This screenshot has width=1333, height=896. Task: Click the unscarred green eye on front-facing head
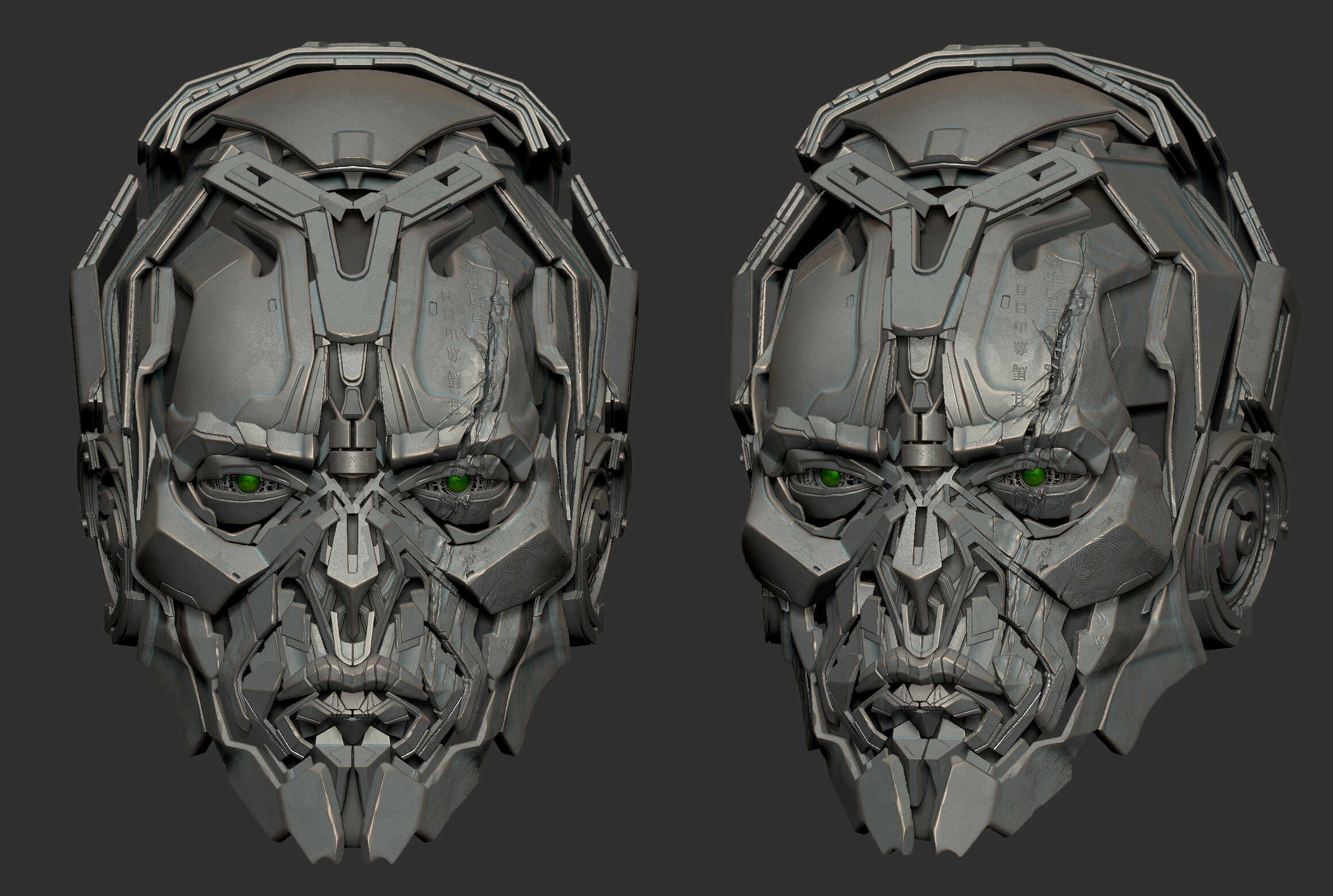pos(248,483)
